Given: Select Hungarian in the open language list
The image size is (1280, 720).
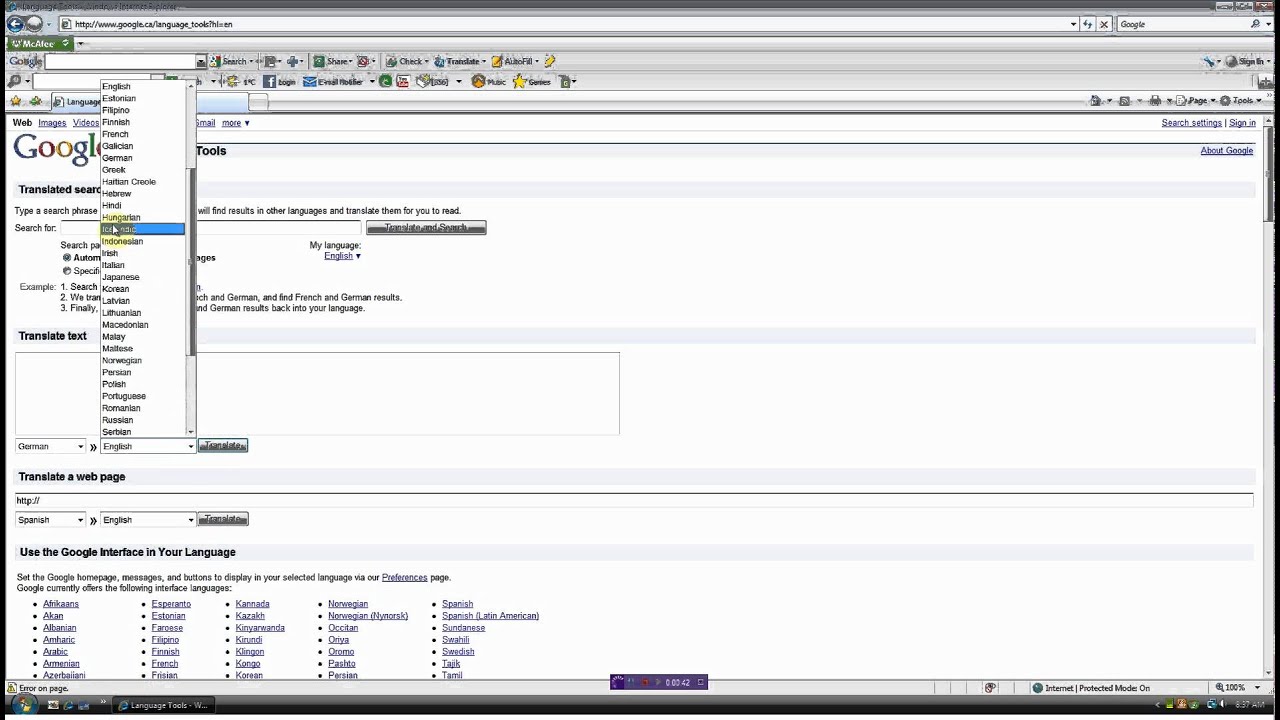Looking at the screenshot, I should pyautogui.click(x=142, y=217).
